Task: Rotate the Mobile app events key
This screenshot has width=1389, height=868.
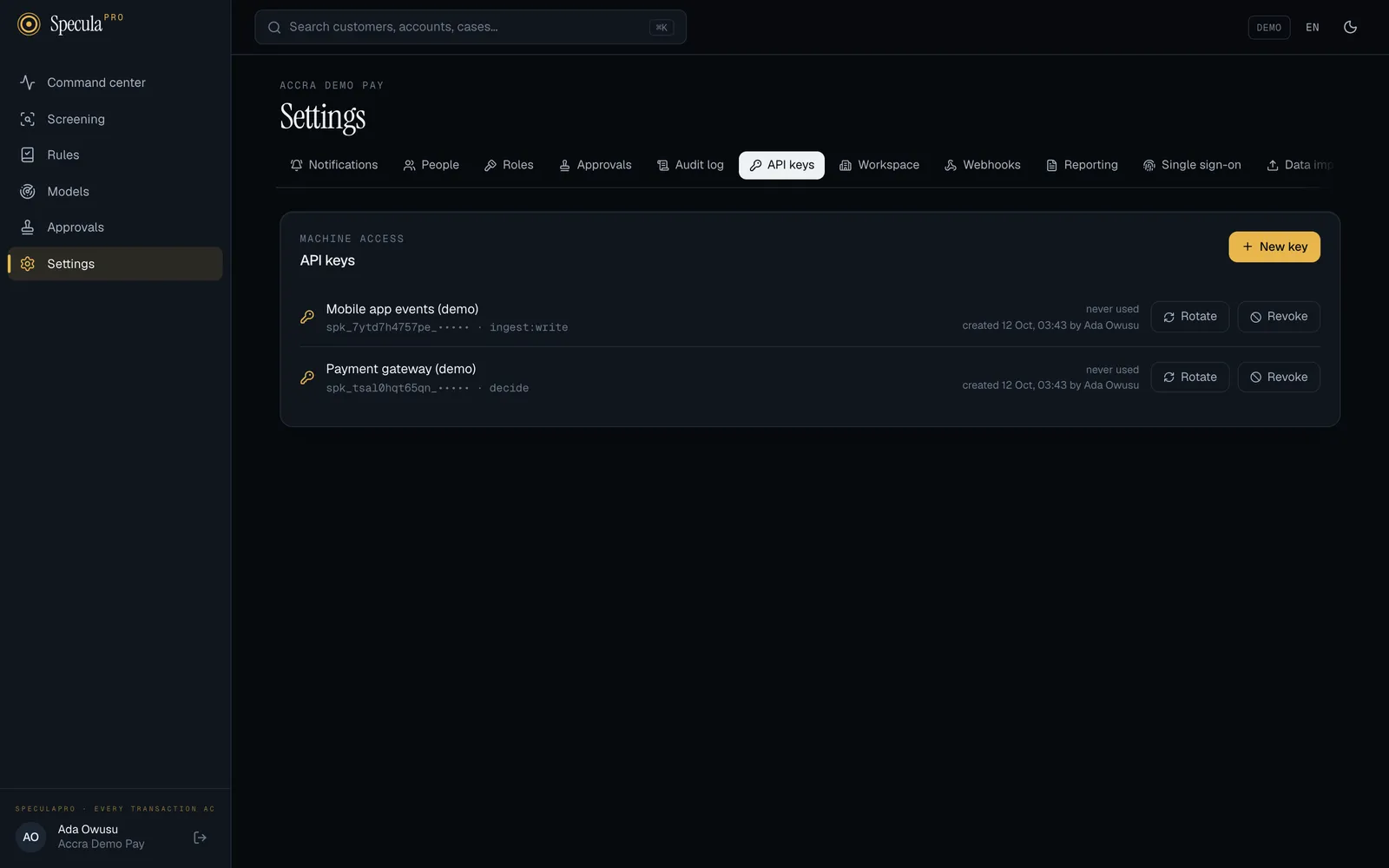Action: pos(1190,317)
